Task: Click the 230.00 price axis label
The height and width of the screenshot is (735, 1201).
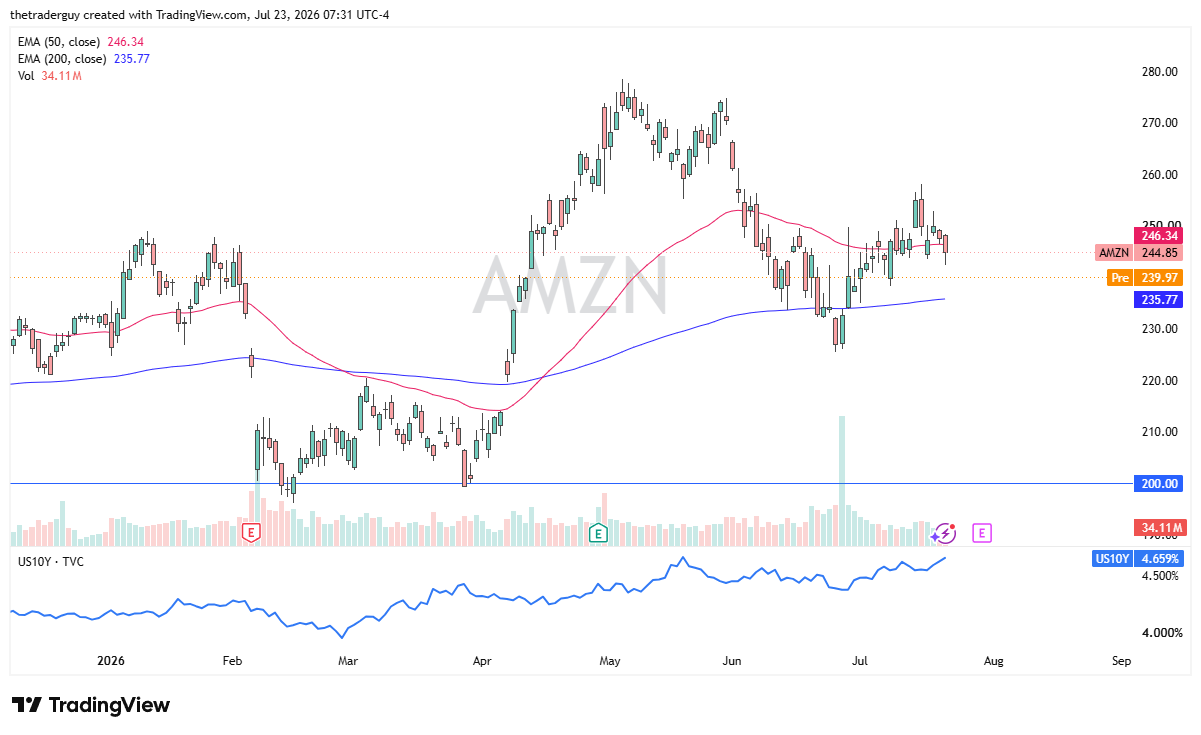Action: pos(1158,329)
